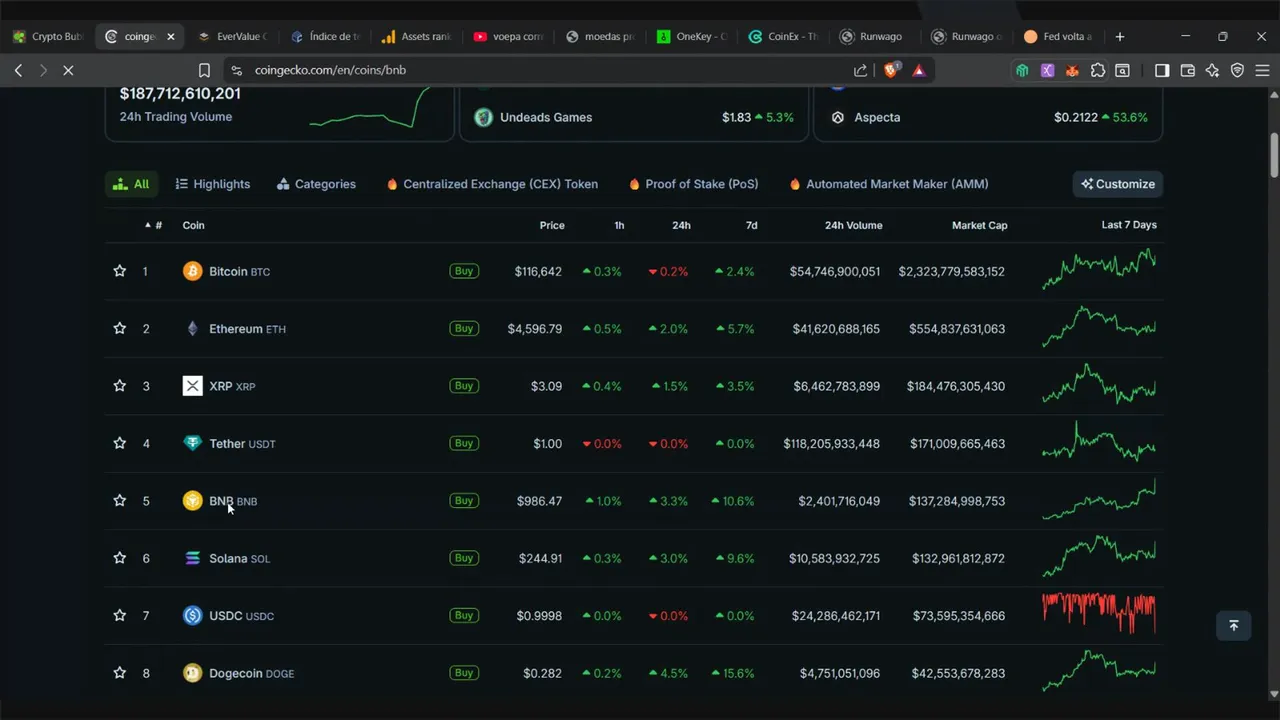This screenshot has width=1280, height=720.
Task: Open the browser hamburger menu
Action: (1263, 70)
